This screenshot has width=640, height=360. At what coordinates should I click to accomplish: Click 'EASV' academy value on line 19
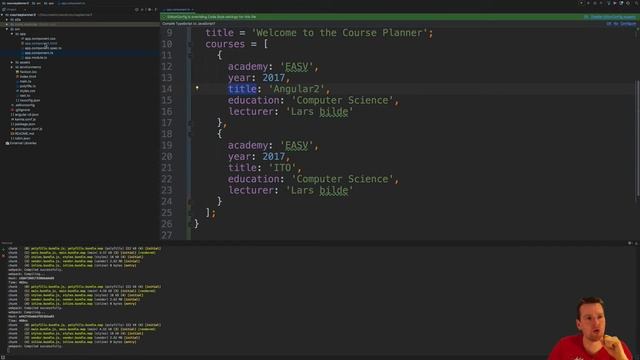pos(297,145)
